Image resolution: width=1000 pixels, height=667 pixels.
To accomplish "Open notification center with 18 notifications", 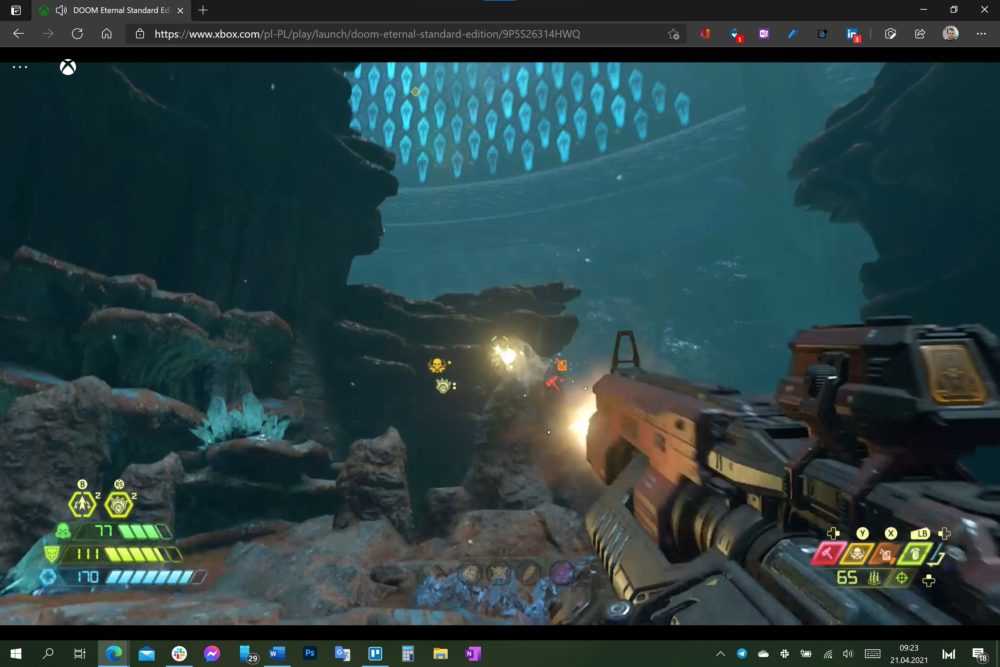I will click(979, 654).
